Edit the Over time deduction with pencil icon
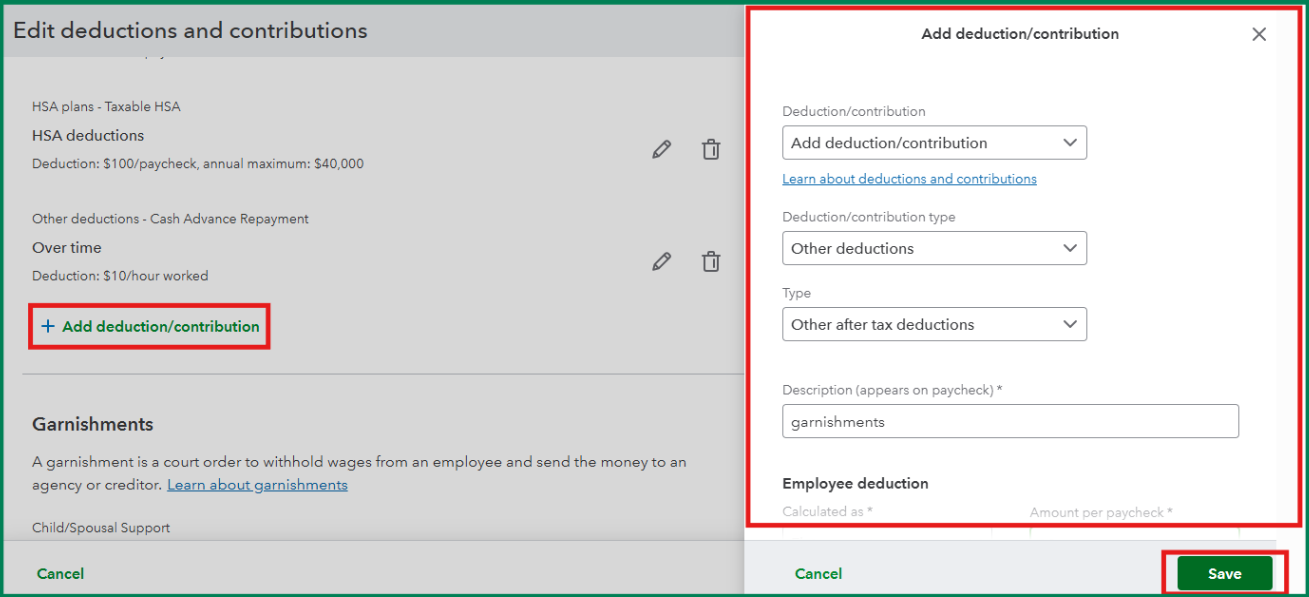This screenshot has height=597, width=1309. [x=661, y=262]
